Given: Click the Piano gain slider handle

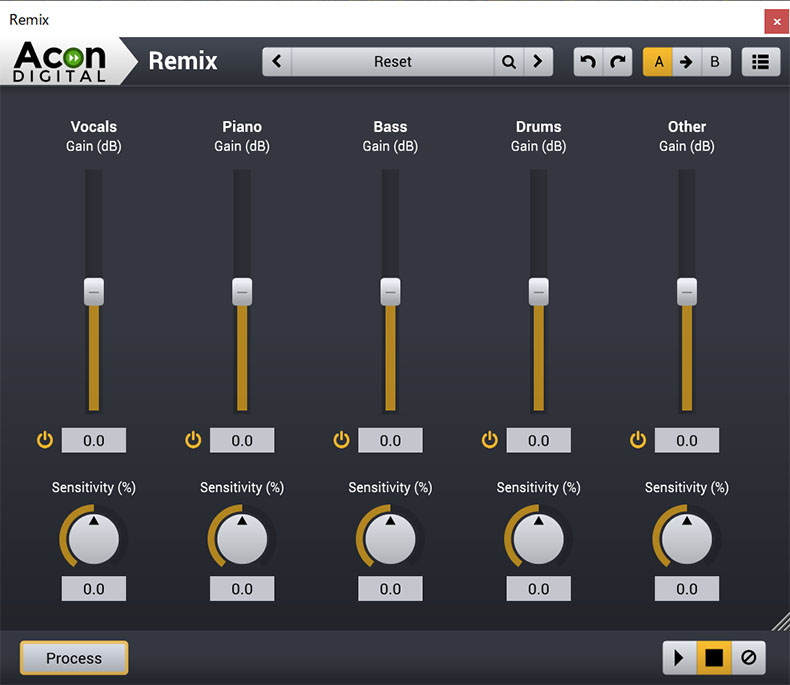Looking at the screenshot, I should coord(242,292).
